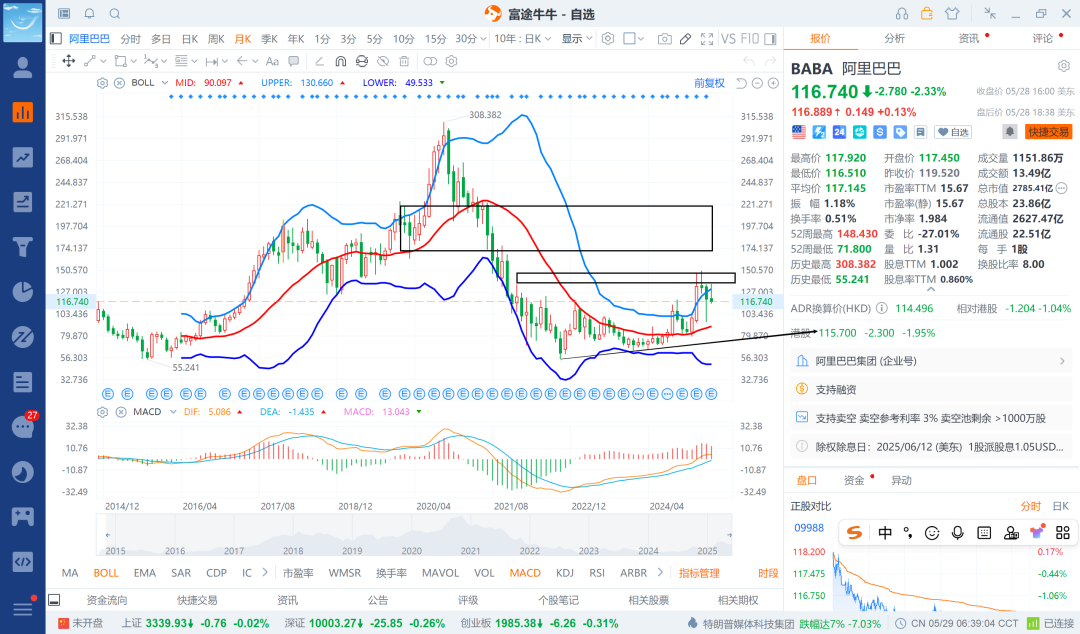Image resolution: width=1080 pixels, height=634 pixels.
Task: Open customer service headset icon
Action: pos(902,14)
